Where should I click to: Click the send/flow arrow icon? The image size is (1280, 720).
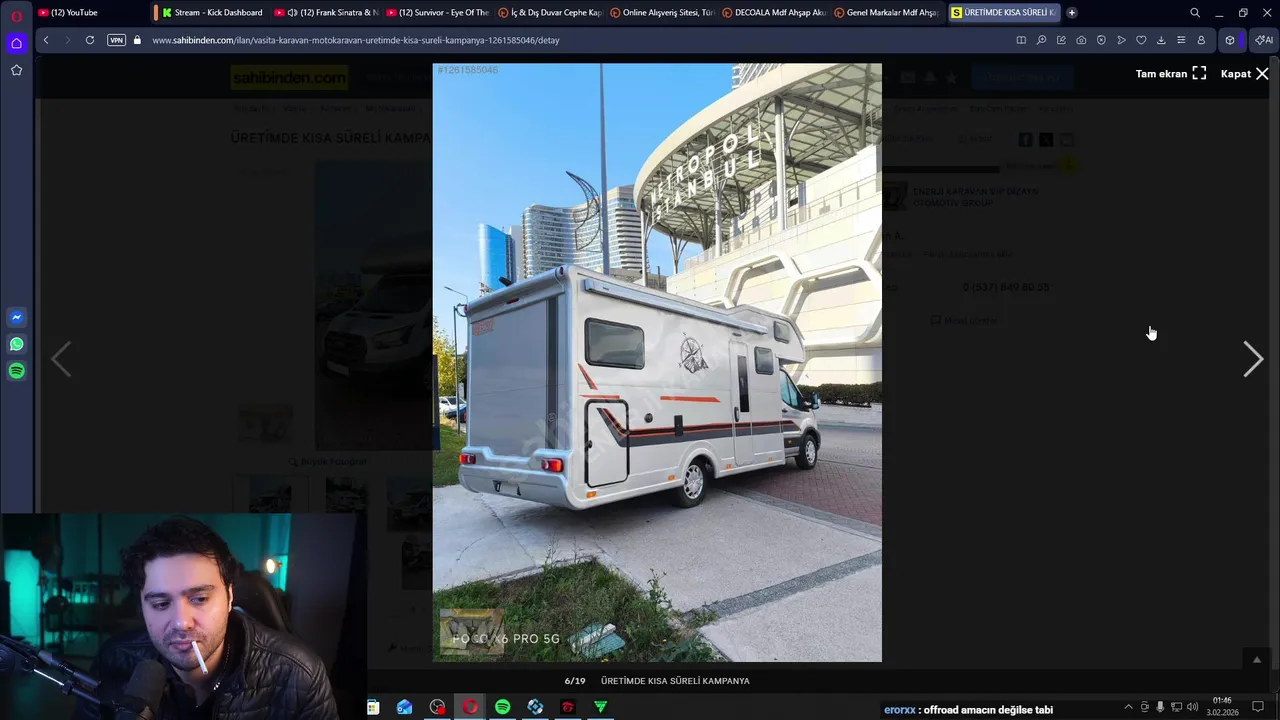pos(1121,40)
